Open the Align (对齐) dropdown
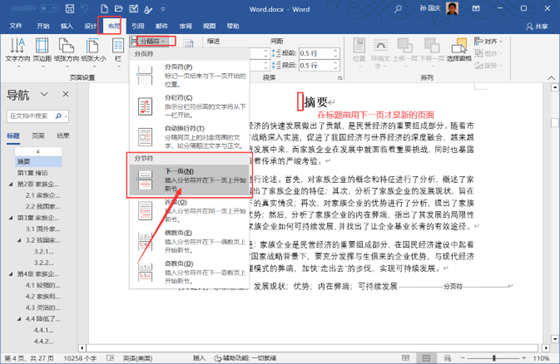Viewport: 560px width, 364px height. (x=489, y=41)
